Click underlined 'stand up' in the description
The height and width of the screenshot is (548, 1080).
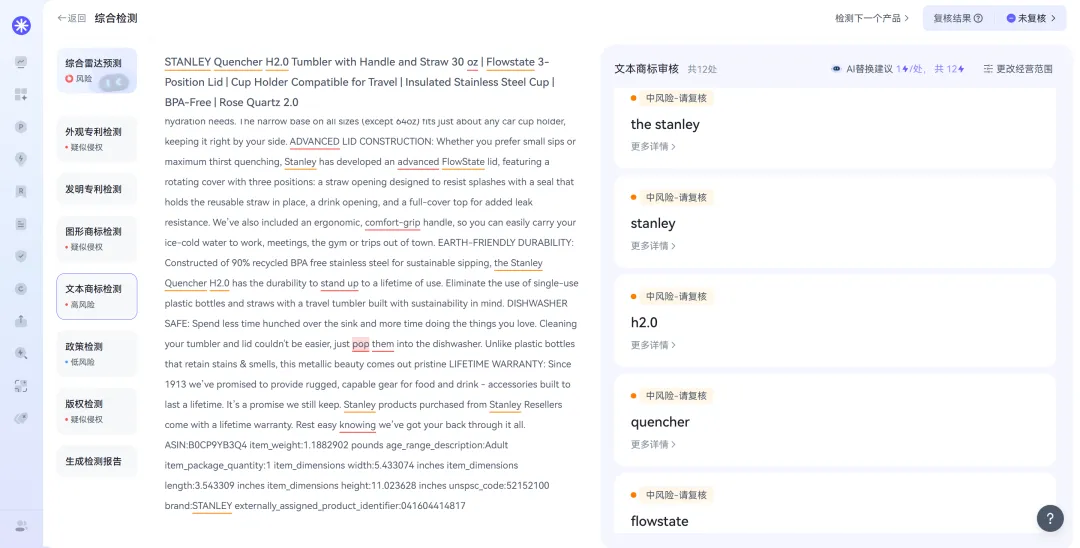click(x=340, y=283)
